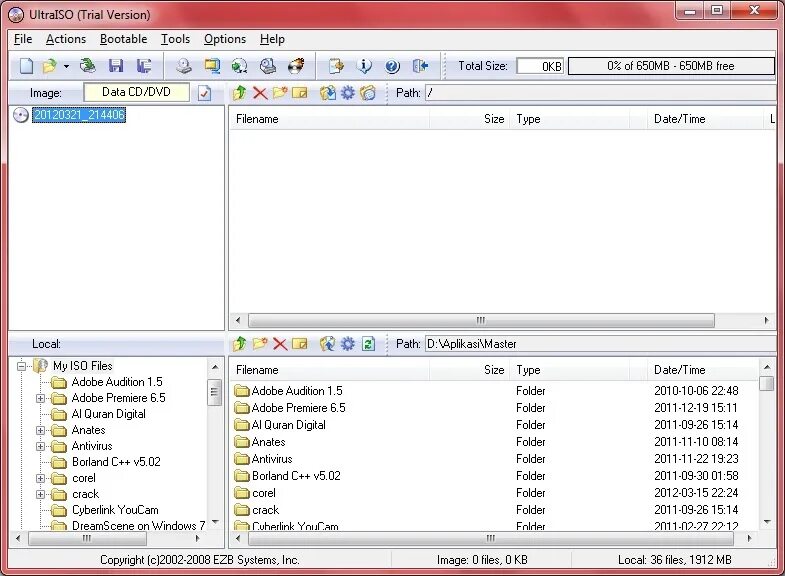Expand the corel tree node
Viewport: 785px width, 576px height.
click(41, 478)
